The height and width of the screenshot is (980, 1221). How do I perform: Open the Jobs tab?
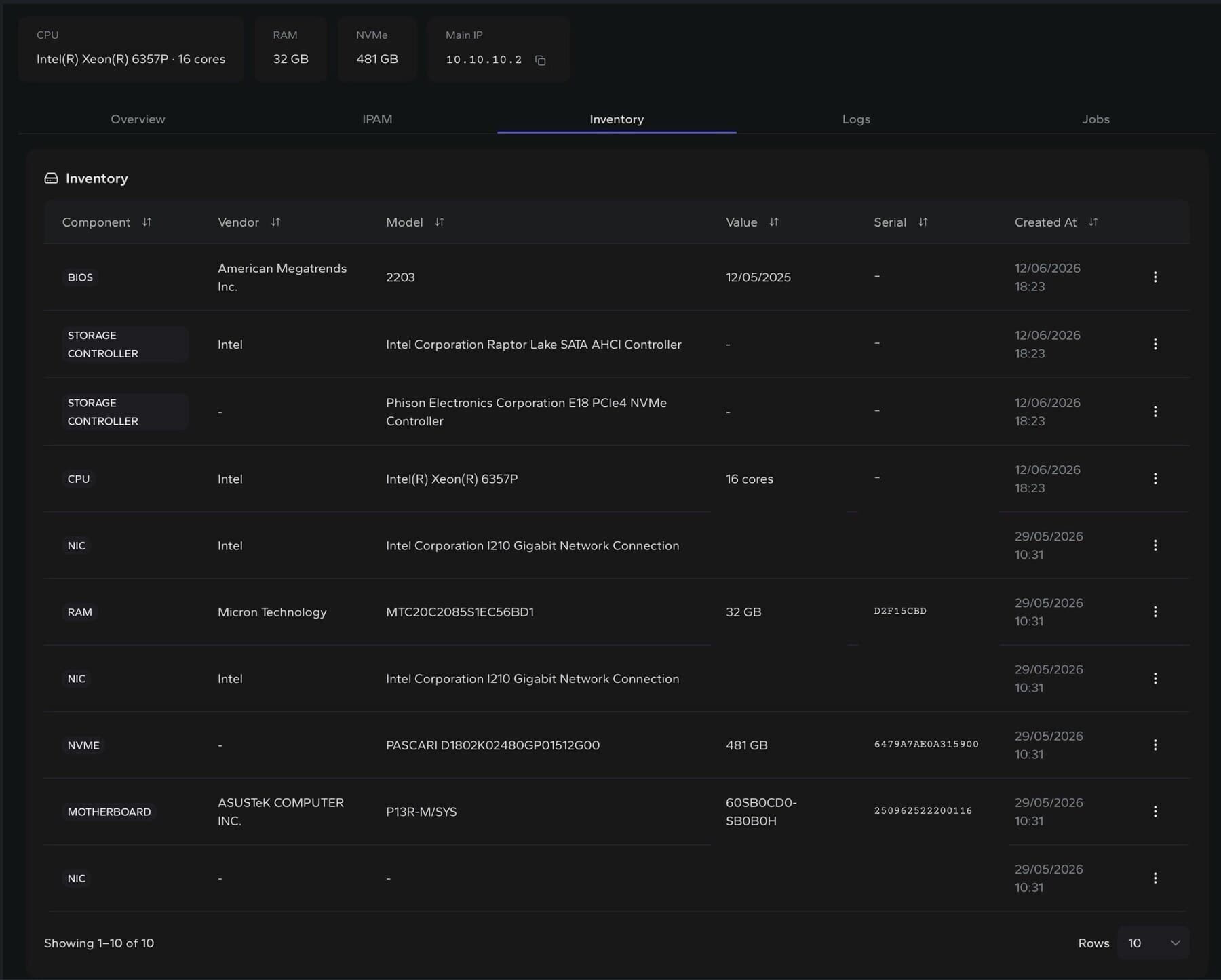[1096, 119]
